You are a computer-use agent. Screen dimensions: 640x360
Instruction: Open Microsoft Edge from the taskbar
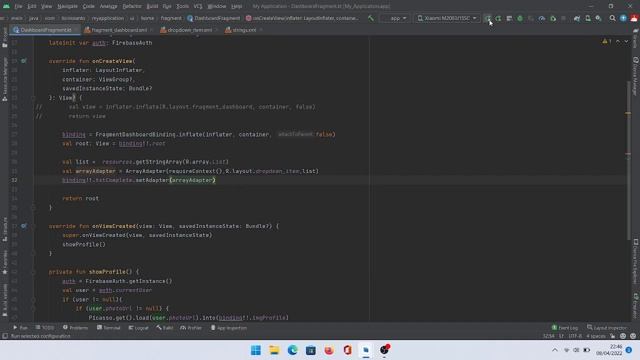pyautogui.click(x=292, y=350)
